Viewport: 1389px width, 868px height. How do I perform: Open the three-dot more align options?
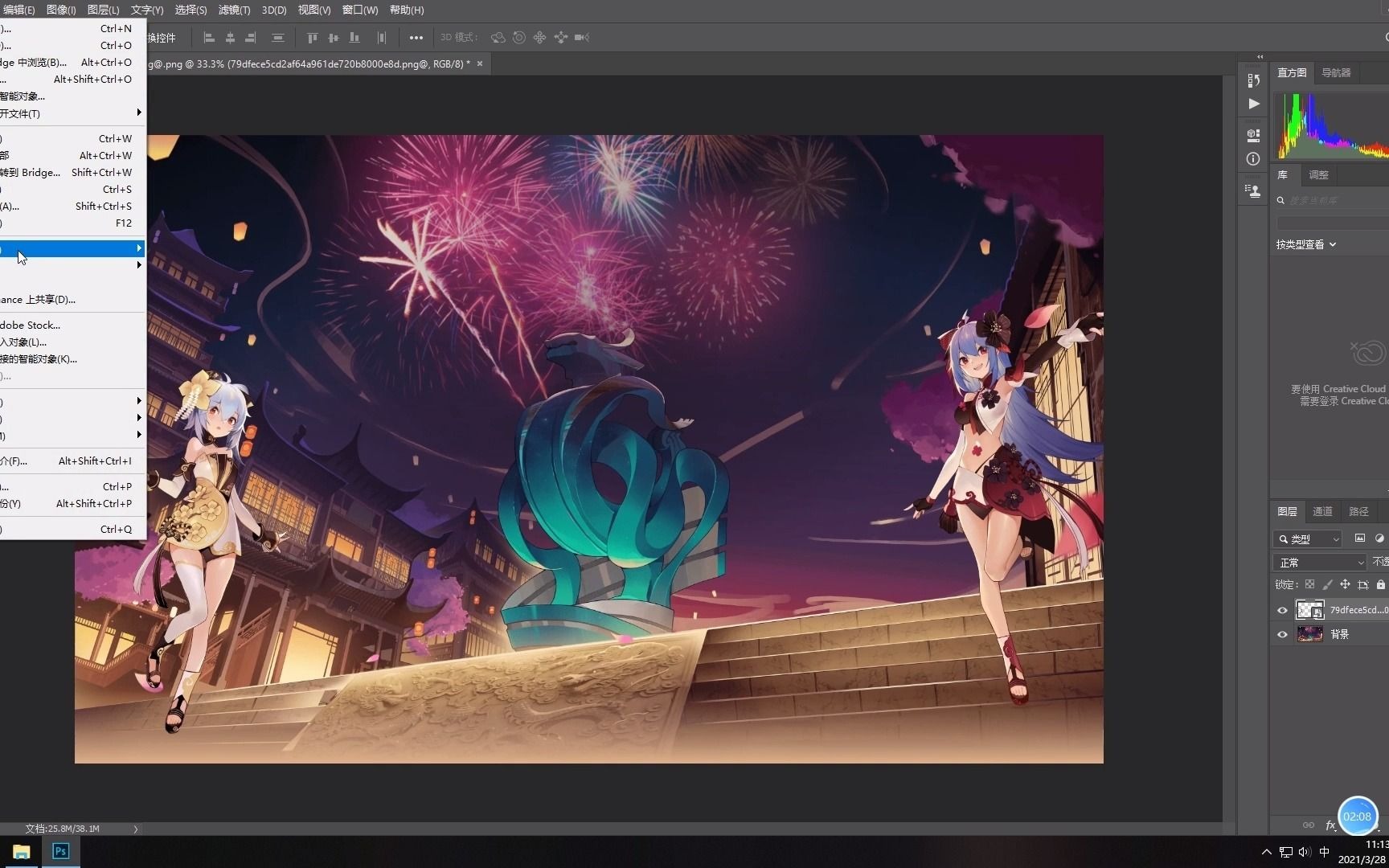(x=416, y=38)
